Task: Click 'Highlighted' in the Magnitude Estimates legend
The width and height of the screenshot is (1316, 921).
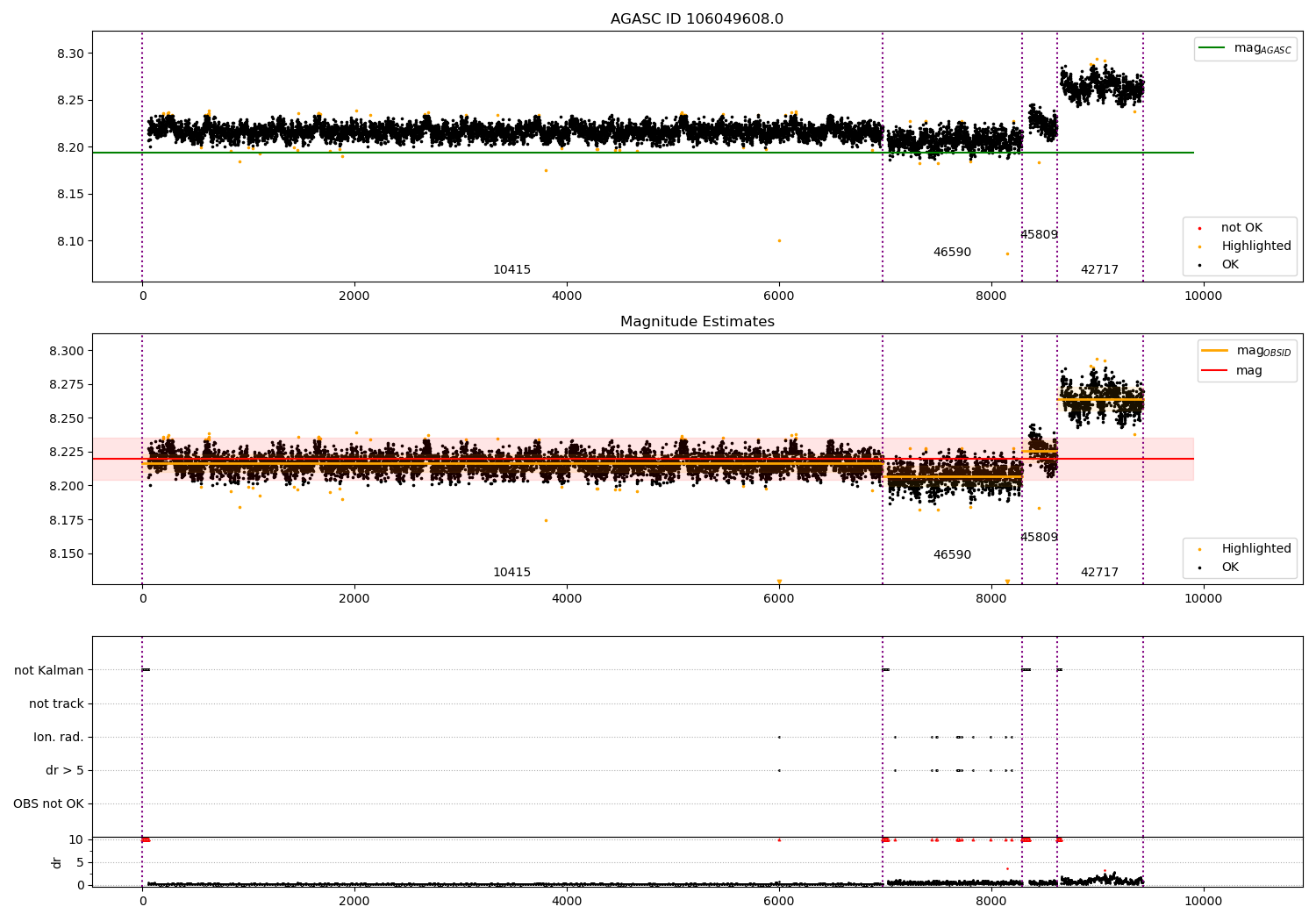Action: pos(1255,549)
